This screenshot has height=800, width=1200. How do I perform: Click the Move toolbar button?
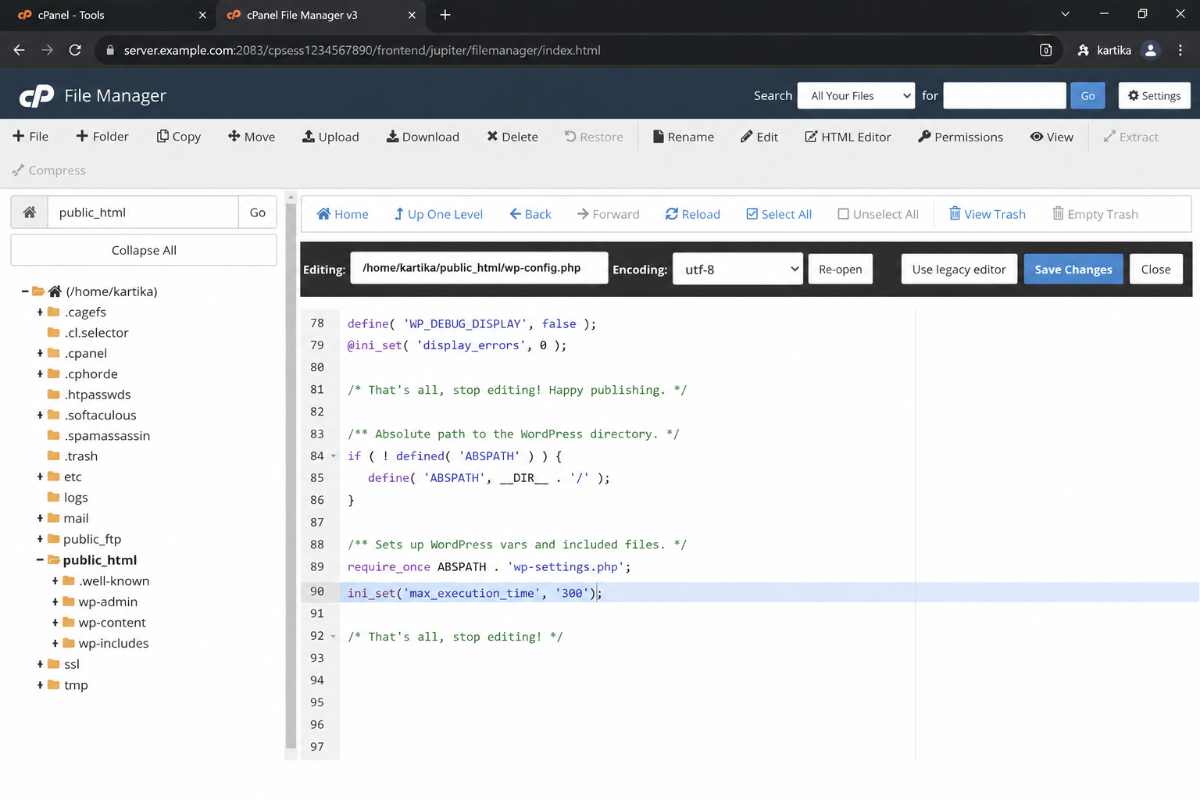click(251, 137)
